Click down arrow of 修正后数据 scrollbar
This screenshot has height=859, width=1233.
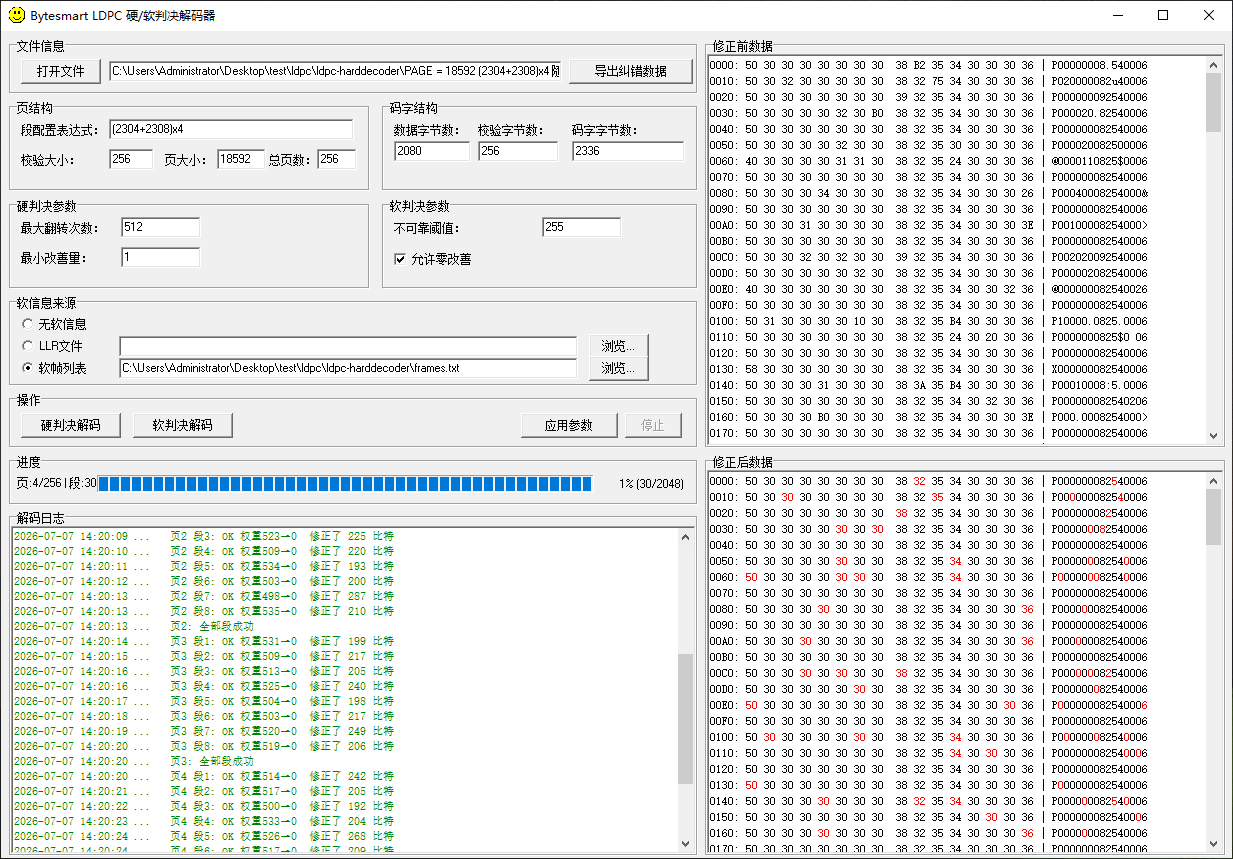tap(1214, 843)
